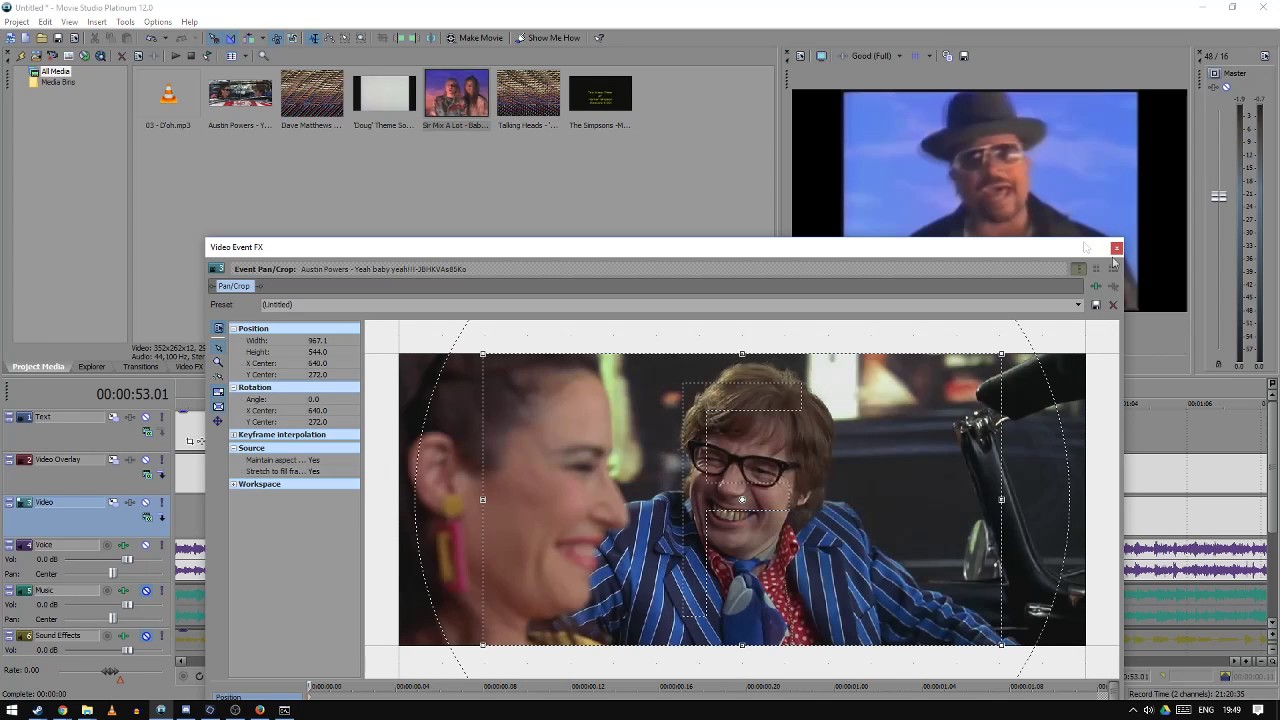Open the Windows Start menu

[12, 710]
